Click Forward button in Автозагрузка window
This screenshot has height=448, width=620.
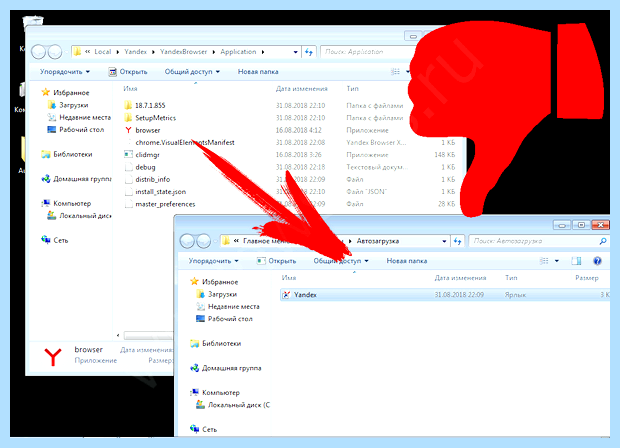pyautogui.click(x=203, y=241)
